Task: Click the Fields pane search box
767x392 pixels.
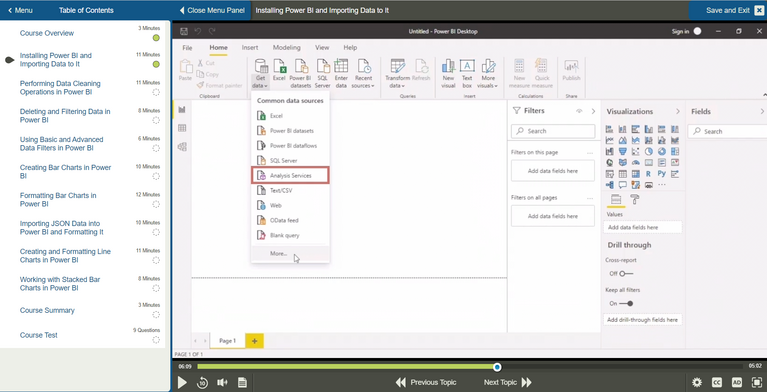Action: tap(727, 131)
